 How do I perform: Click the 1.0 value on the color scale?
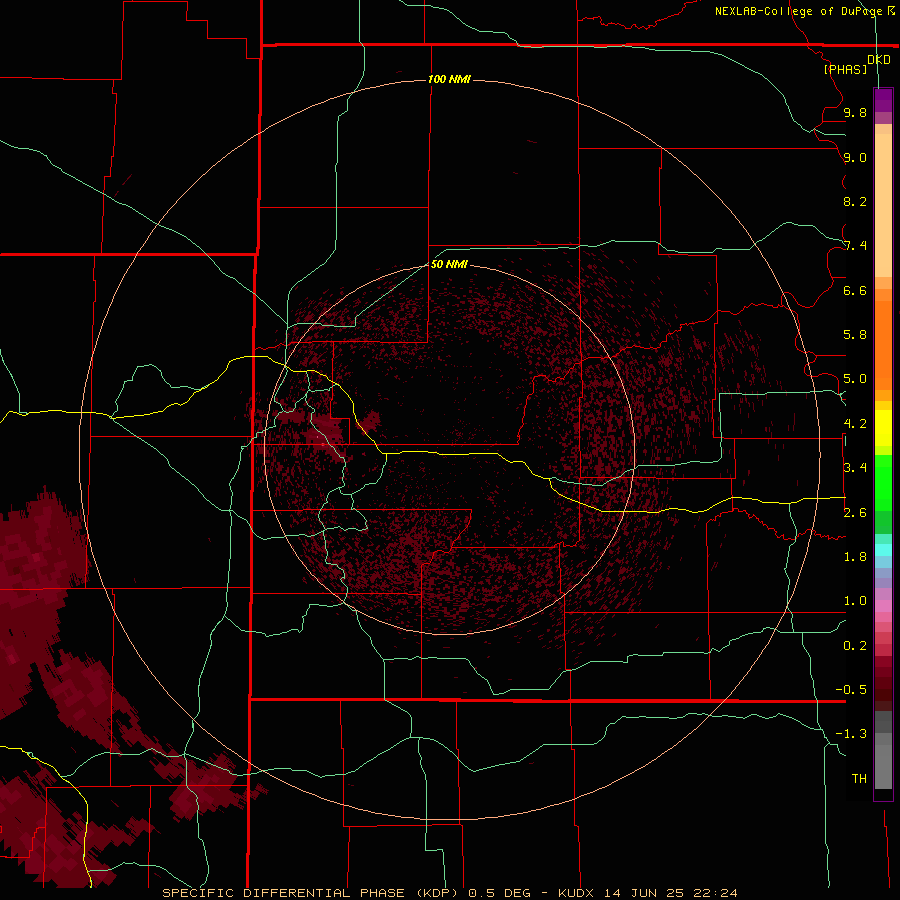coord(855,601)
